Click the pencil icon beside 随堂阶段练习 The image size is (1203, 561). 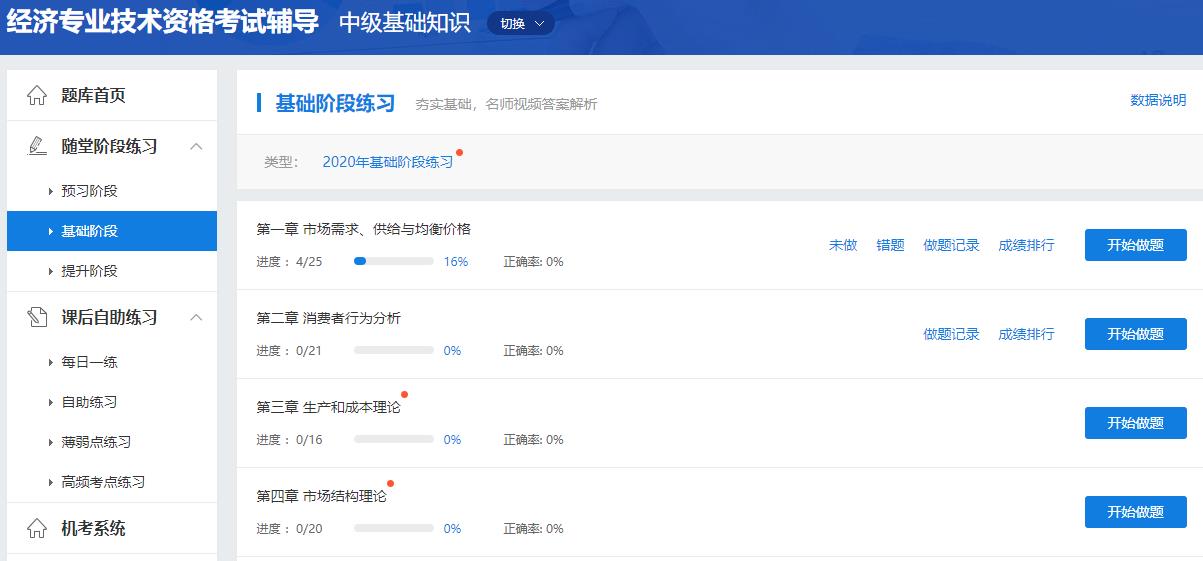point(37,146)
